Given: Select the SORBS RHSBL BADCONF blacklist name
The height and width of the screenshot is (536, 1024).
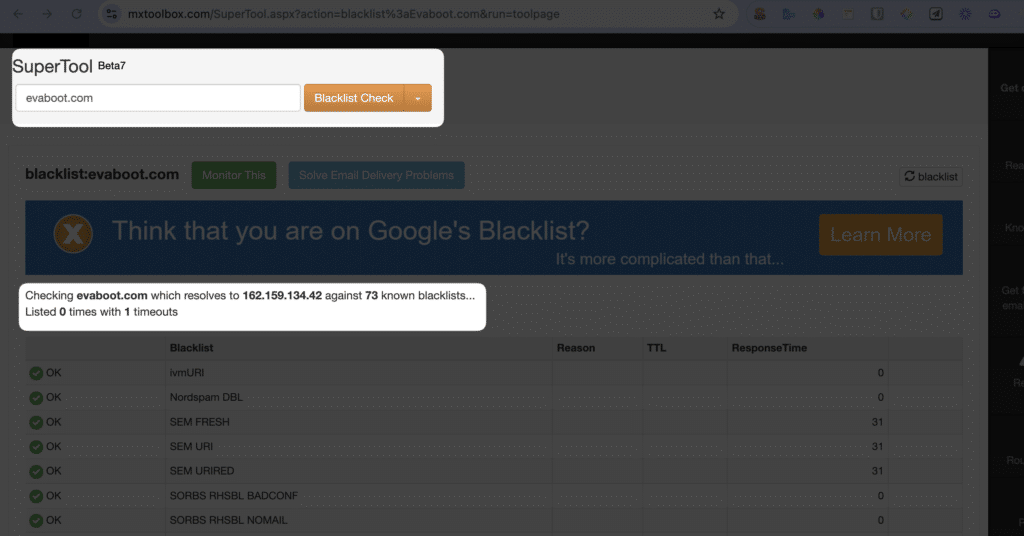Looking at the screenshot, I should pos(233,496).
